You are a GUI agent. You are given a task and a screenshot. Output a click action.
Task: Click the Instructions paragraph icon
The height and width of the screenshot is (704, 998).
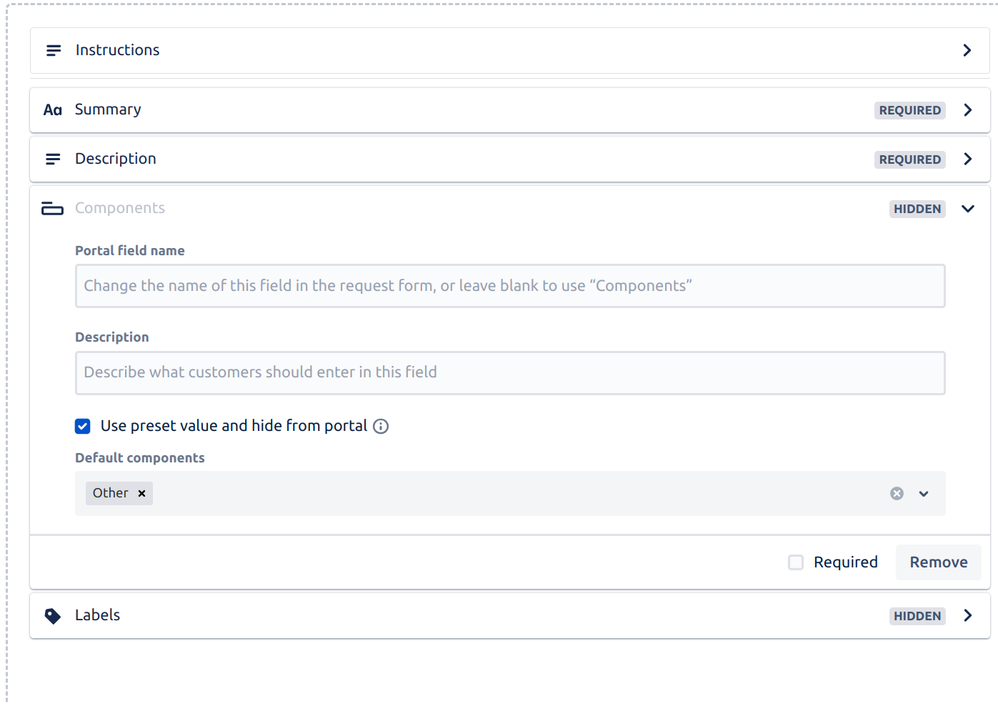52,50
